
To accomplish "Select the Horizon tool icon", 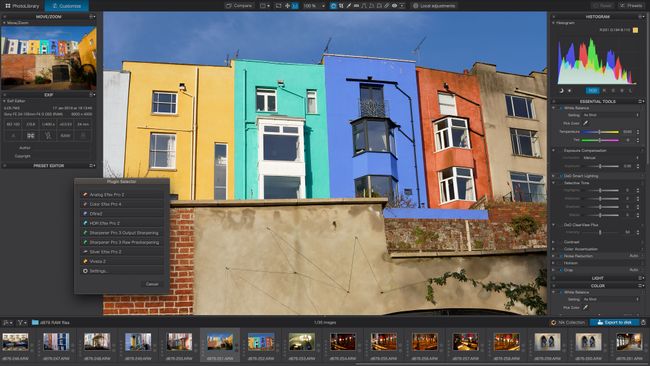I will pyautogui.click(x=357, y=6).
